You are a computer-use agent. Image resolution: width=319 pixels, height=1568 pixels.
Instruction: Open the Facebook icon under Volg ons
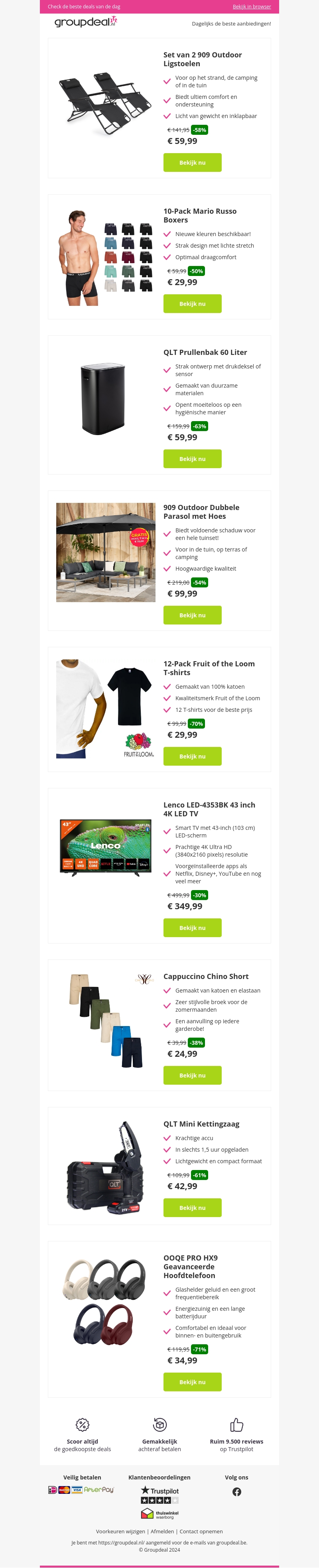(x=237, y=1491)
